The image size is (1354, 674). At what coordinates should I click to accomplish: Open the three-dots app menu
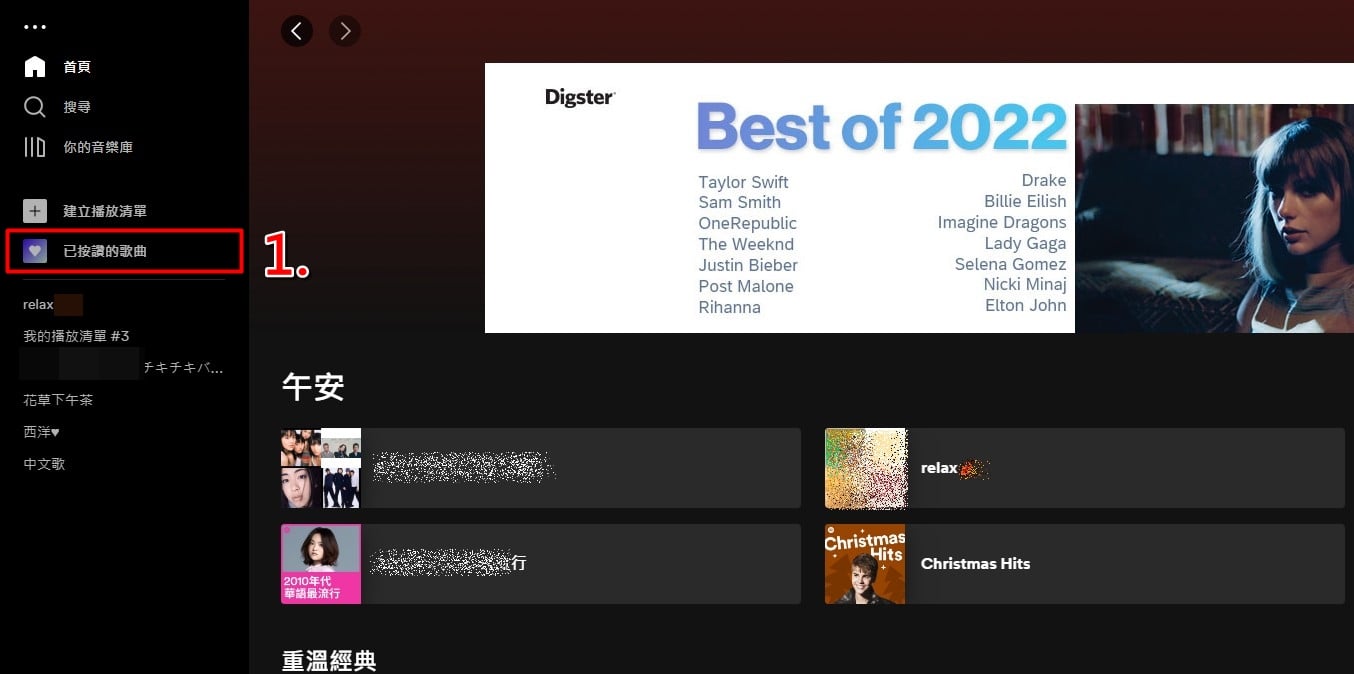coord(35,27)
